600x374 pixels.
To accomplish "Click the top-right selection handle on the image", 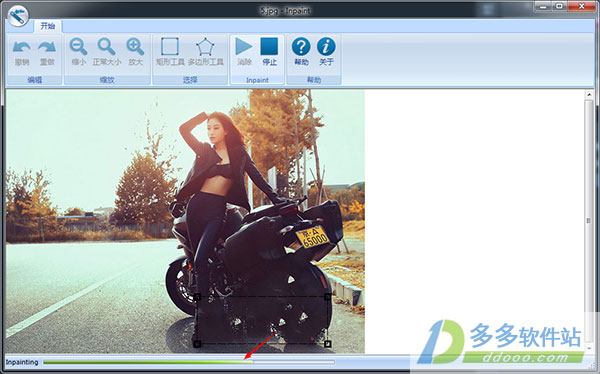I will [328, 297].
